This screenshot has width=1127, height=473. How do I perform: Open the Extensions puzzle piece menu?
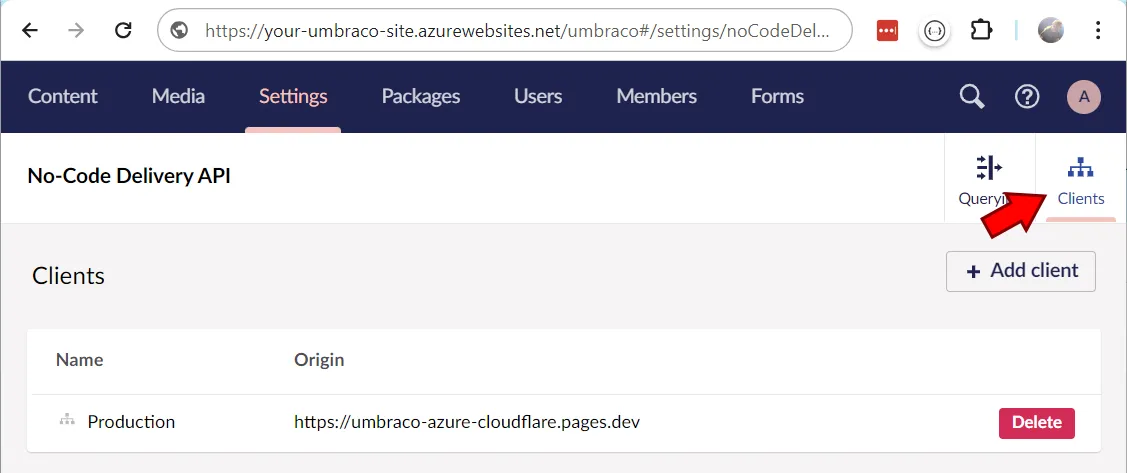pyautogui.click(x=981, y=30)
